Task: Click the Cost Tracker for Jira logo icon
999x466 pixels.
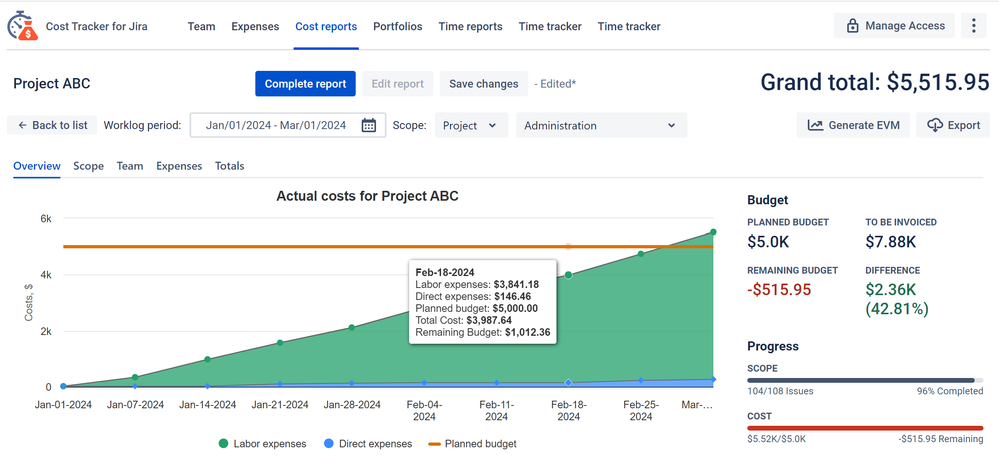Action: coord(22,26)
